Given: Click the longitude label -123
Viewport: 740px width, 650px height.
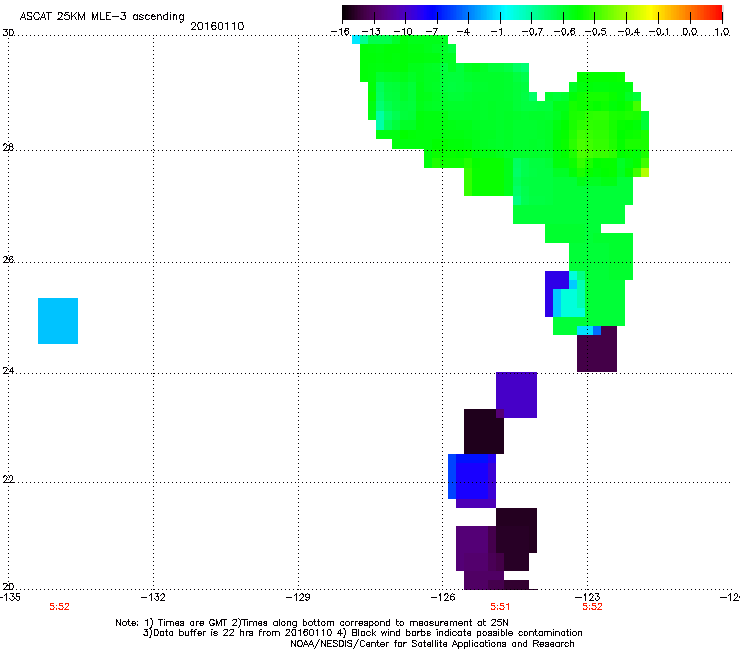Looking at the screenshot, I should coord(588,597).
